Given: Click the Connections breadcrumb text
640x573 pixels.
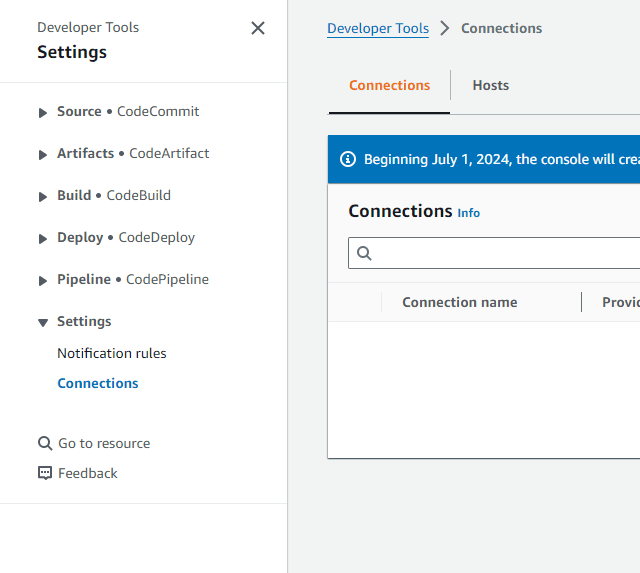Looking at the screenshot, I should pos(501,28).
